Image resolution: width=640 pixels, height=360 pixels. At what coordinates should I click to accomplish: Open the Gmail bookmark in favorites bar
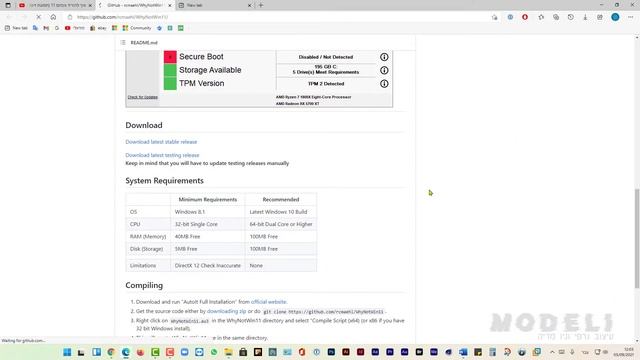click(46, 28)
